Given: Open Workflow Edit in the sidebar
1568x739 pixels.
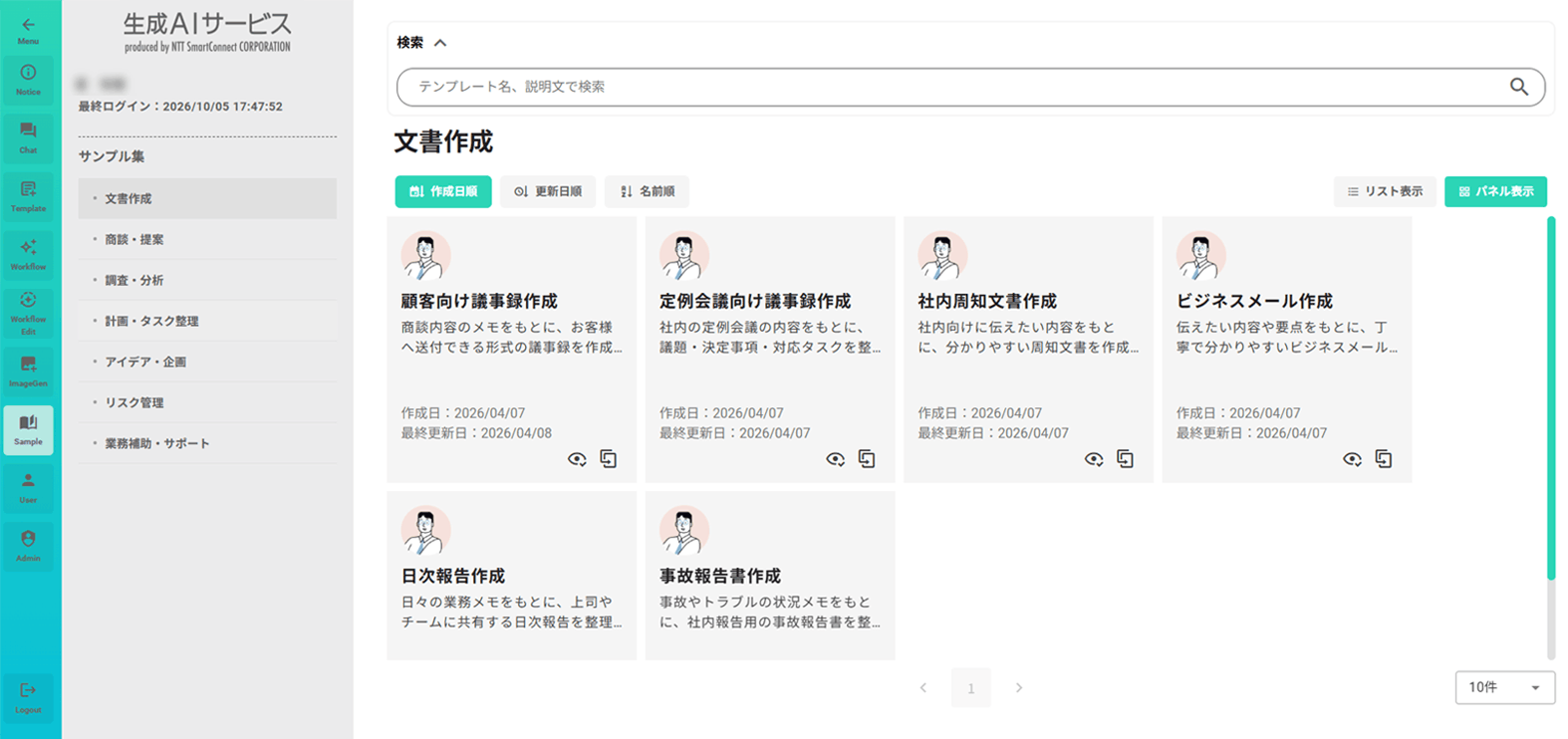Looking at the screenshot, I should point(28,313).
